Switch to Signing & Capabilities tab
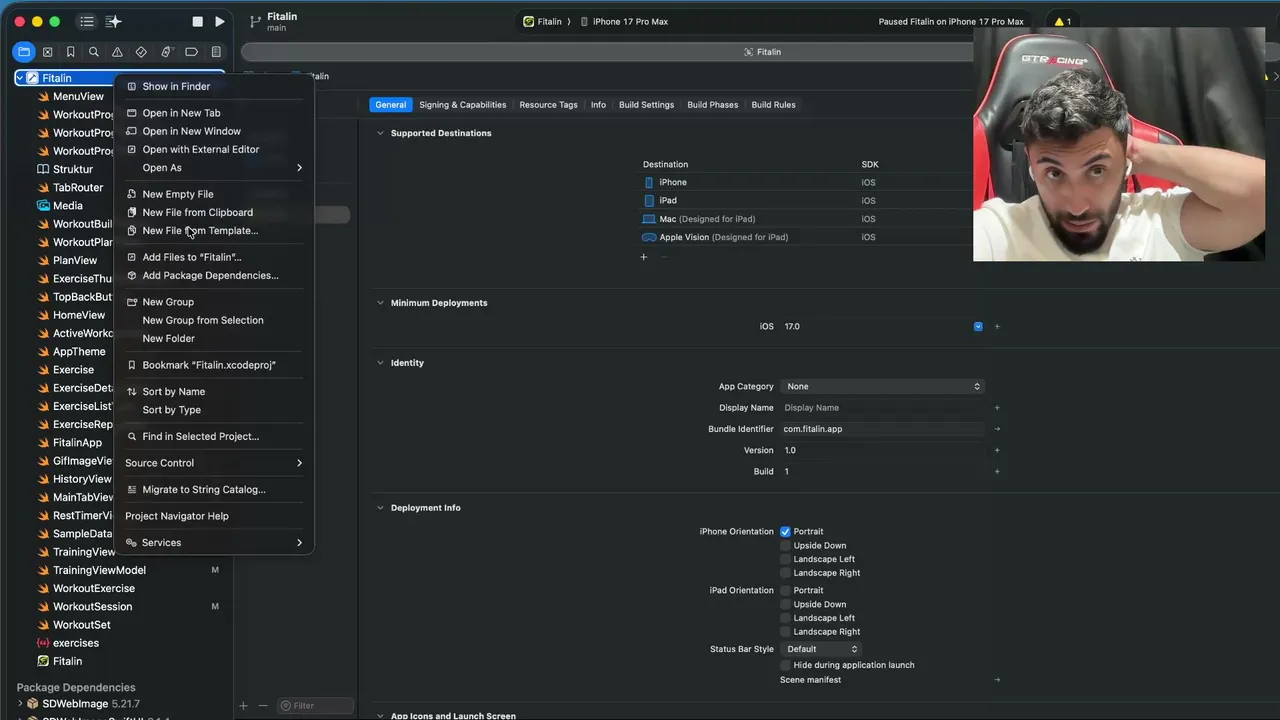 click(x=463, y=105)
